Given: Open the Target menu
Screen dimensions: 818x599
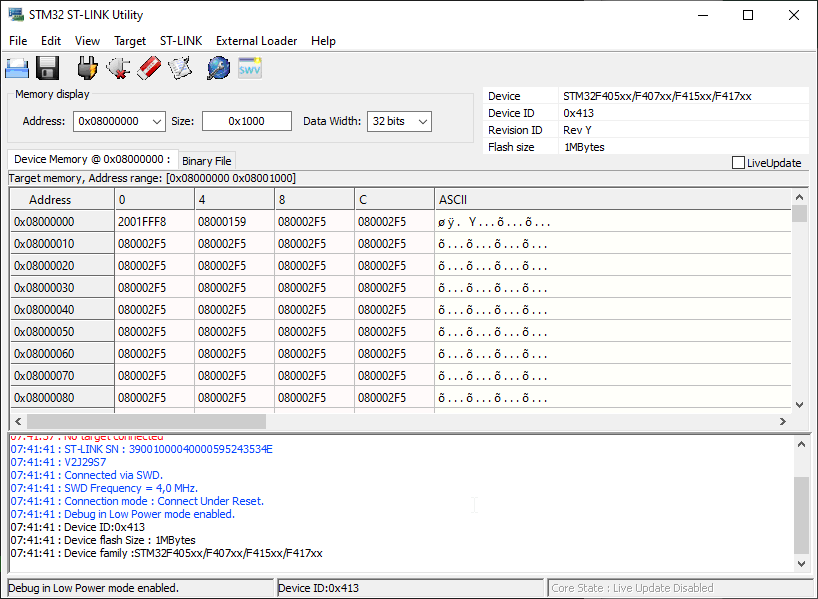Looking at the screenshot, I should point(130,41).
